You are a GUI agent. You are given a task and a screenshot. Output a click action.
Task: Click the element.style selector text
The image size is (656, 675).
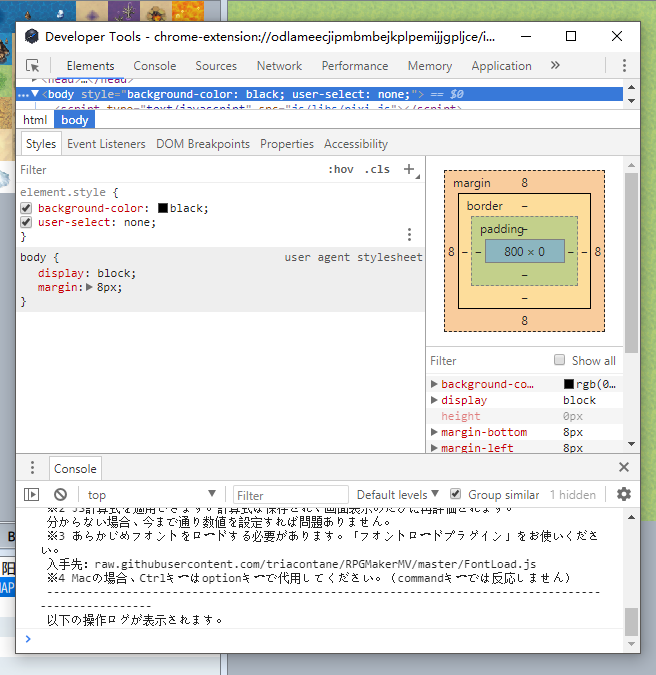(x=63, y=192)
